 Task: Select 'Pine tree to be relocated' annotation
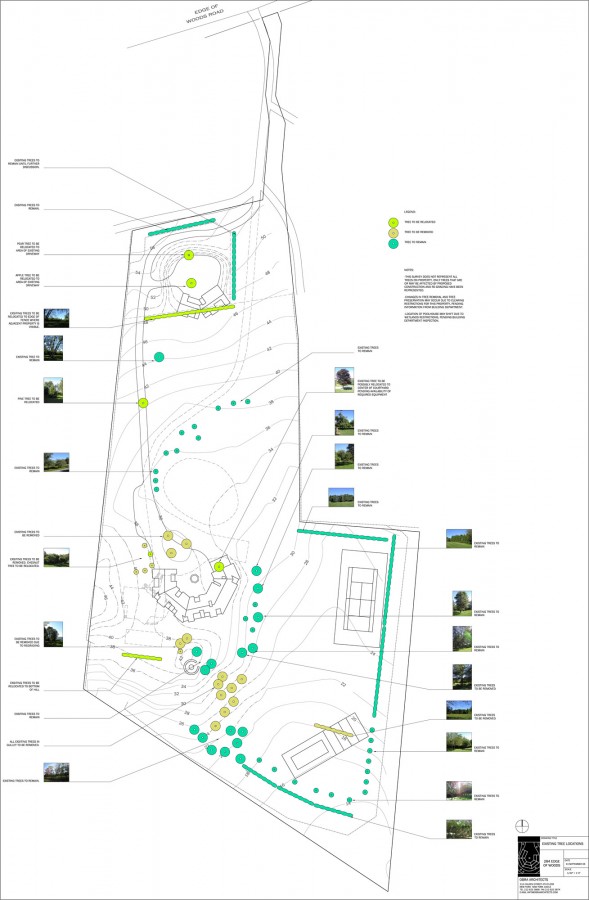click(28, 400)
